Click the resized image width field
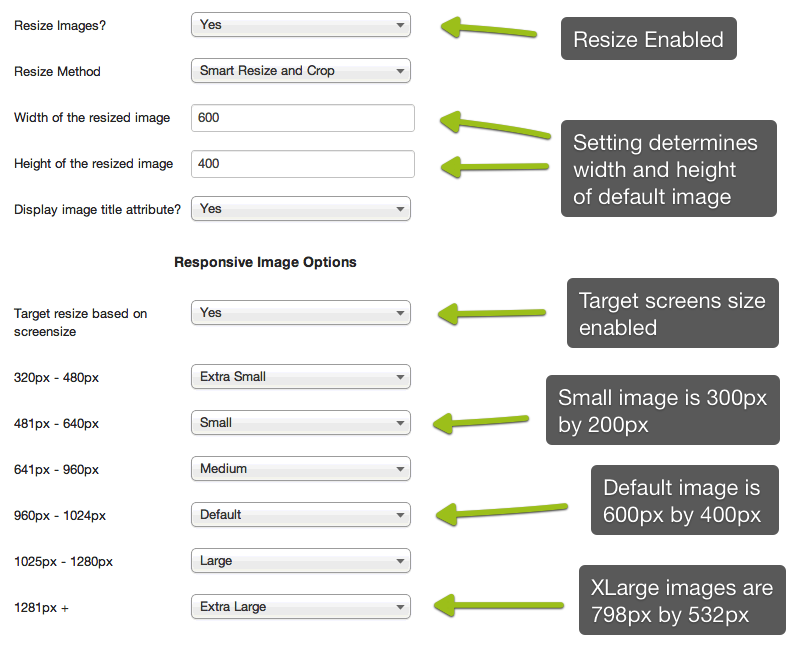The height and width of the screenshot is (651, 801). point(302,118)
